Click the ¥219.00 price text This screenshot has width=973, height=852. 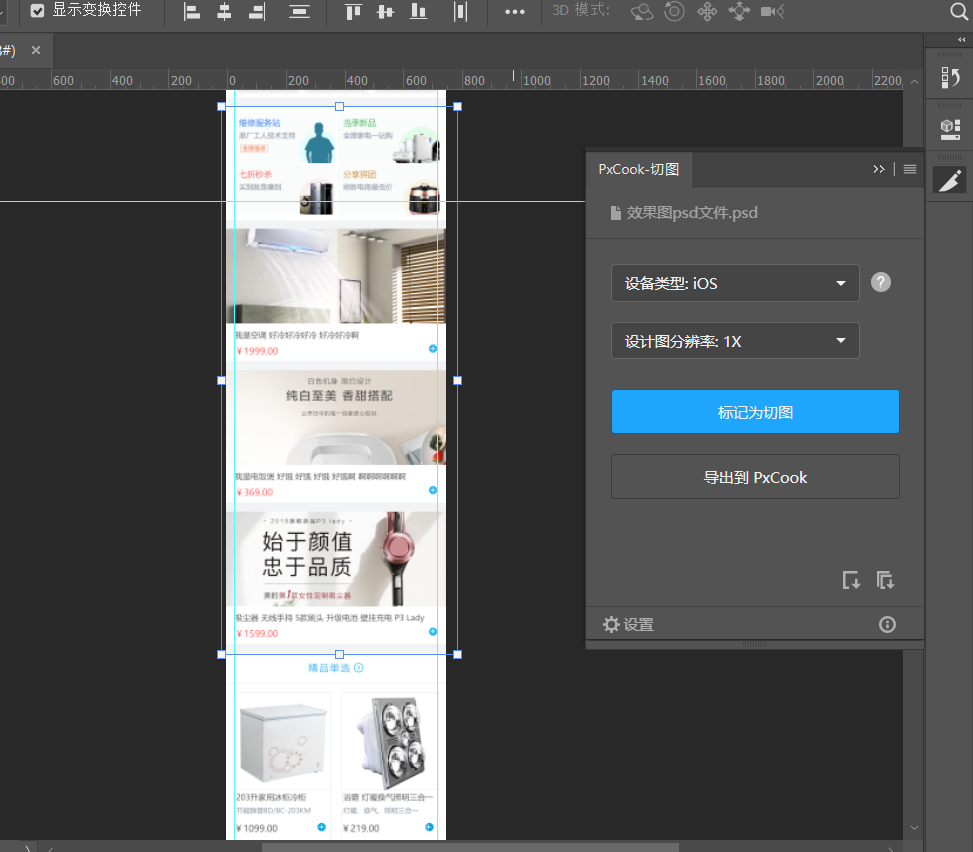(361, 828)
